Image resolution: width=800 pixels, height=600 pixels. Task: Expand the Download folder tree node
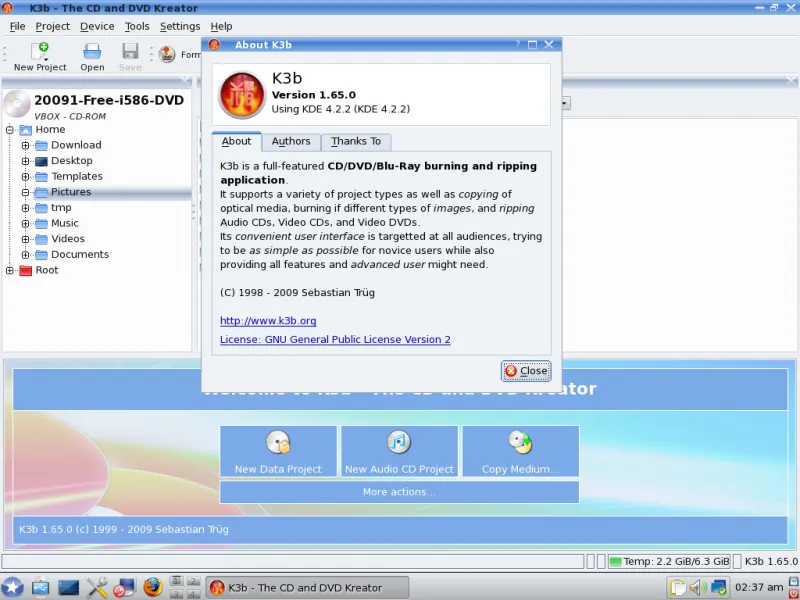pyautogui.click(x=26, y=145)
